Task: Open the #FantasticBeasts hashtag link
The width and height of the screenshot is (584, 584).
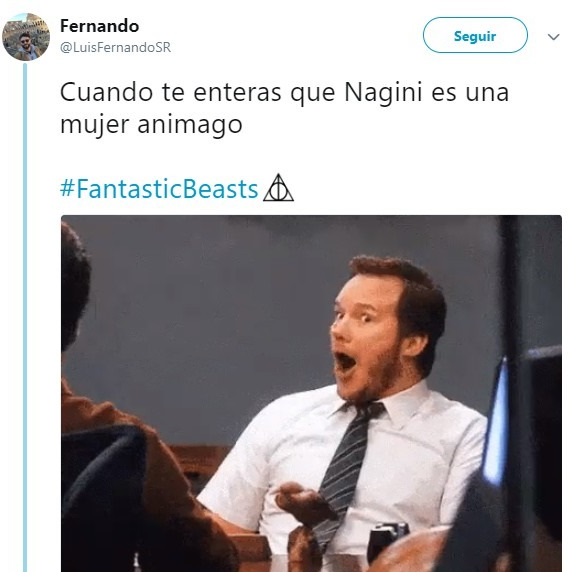Action: pyautogui.click(x=159, y=189)
